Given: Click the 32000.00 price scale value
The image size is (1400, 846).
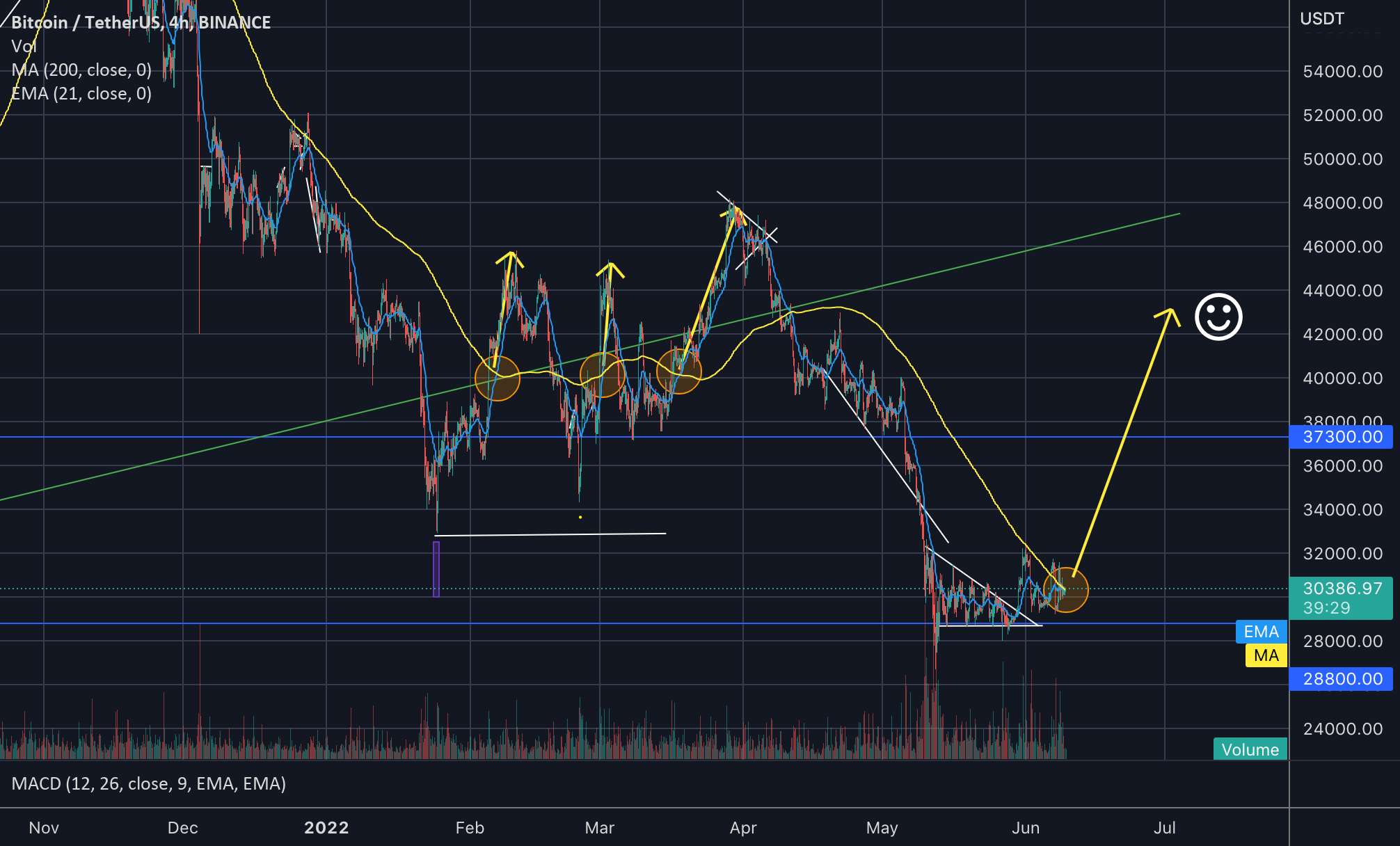Looking at the screenshot, I should pos(1343,554).
